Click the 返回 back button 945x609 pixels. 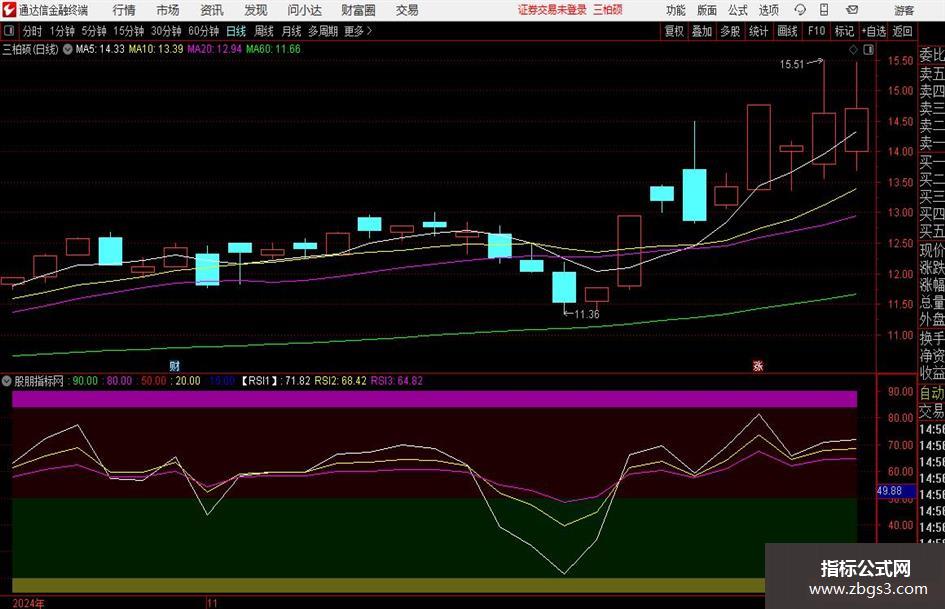[x=903, y=31]
